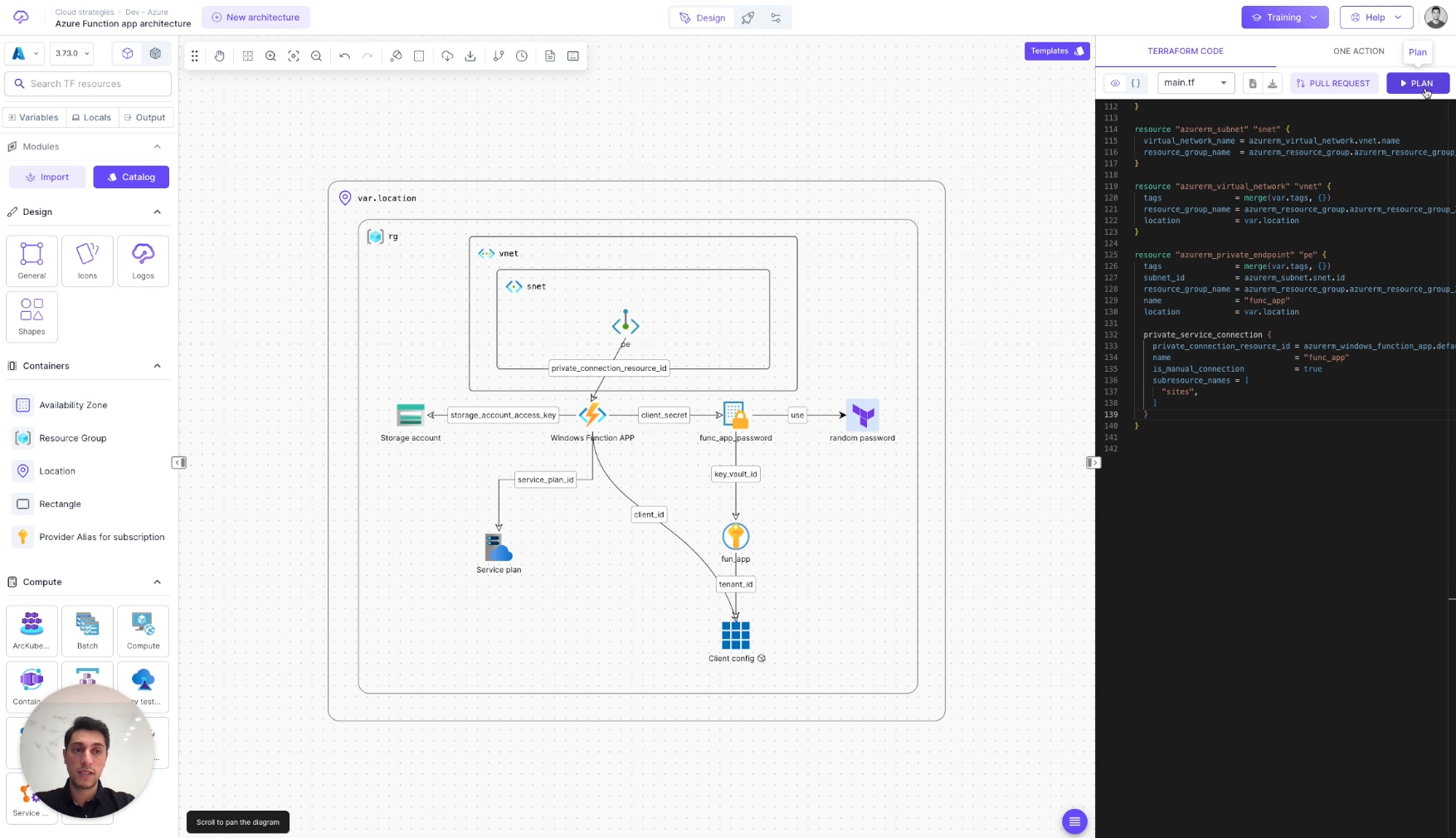1456x838 pixels.
Task: Select the Batch compute resource
Action: (87, 631)
